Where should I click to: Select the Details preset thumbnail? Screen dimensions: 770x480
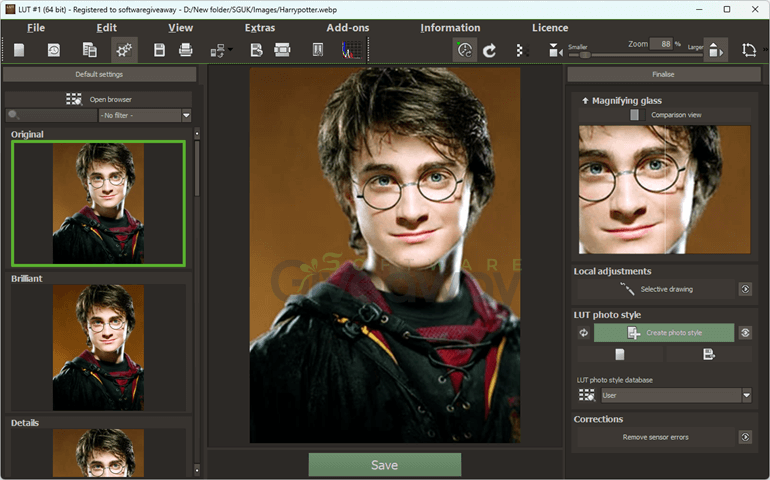[x=99, y=452]
